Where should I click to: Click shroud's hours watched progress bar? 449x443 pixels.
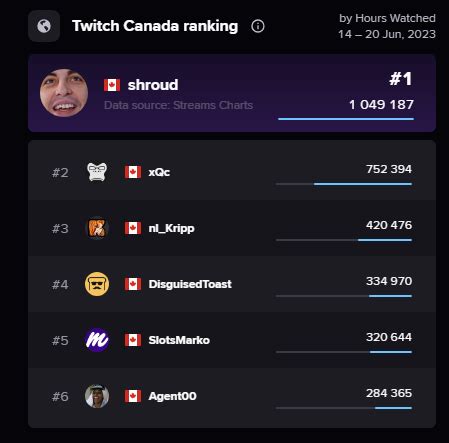pyautogui.click(x=346, y=119)
